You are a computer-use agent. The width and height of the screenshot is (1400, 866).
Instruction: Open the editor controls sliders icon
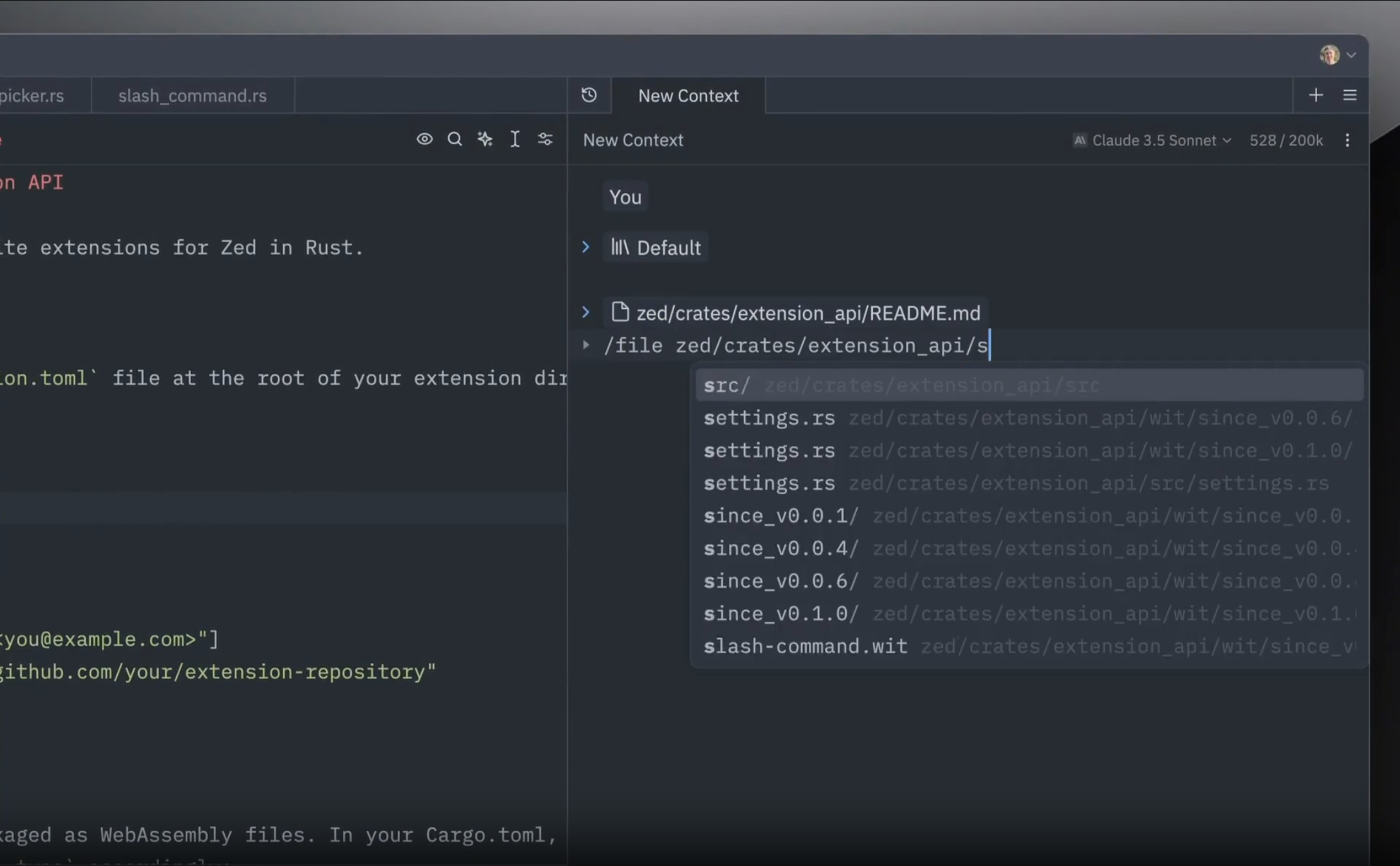click(x=545, y=139)
